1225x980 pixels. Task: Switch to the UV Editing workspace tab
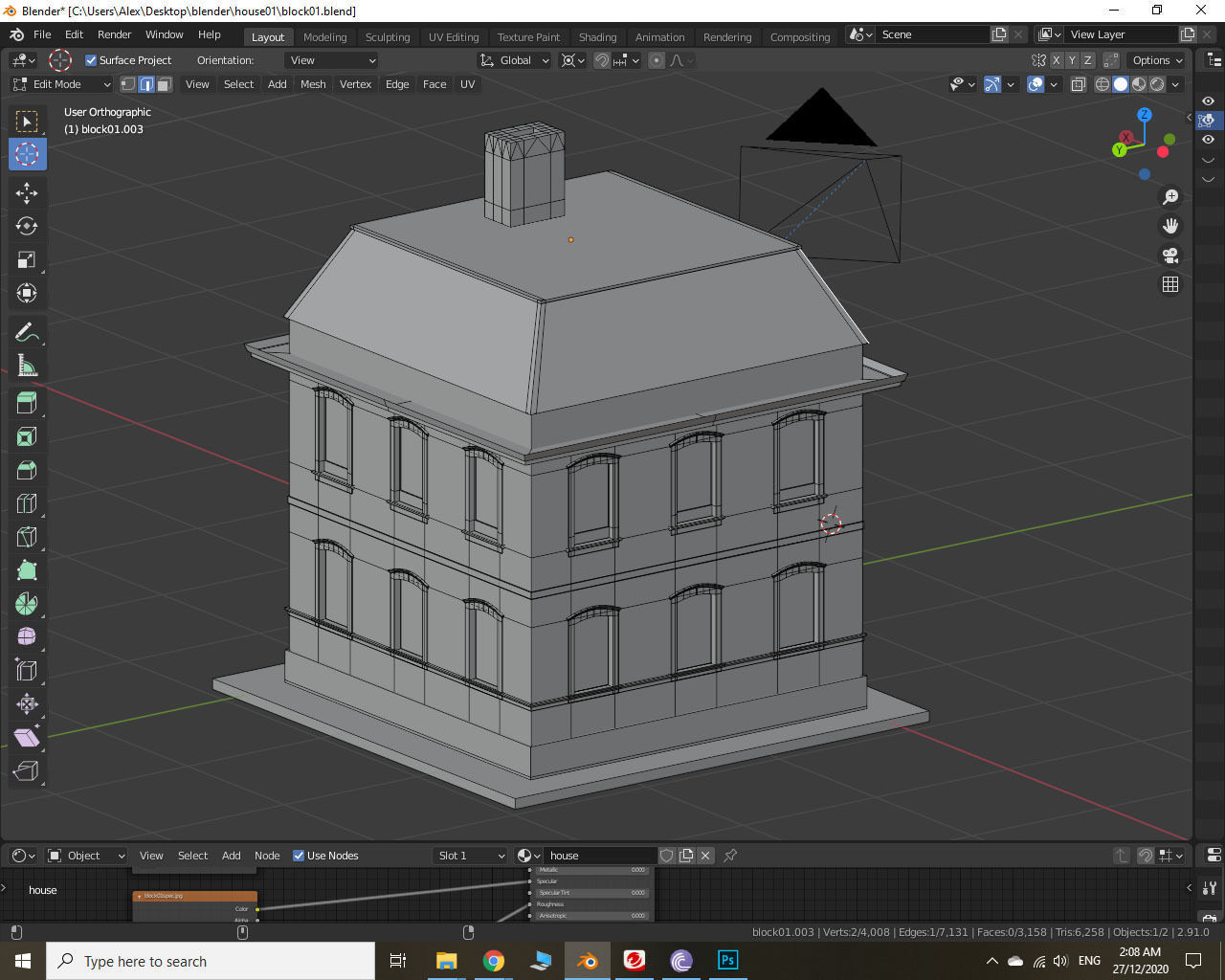[x=454, y=37]
